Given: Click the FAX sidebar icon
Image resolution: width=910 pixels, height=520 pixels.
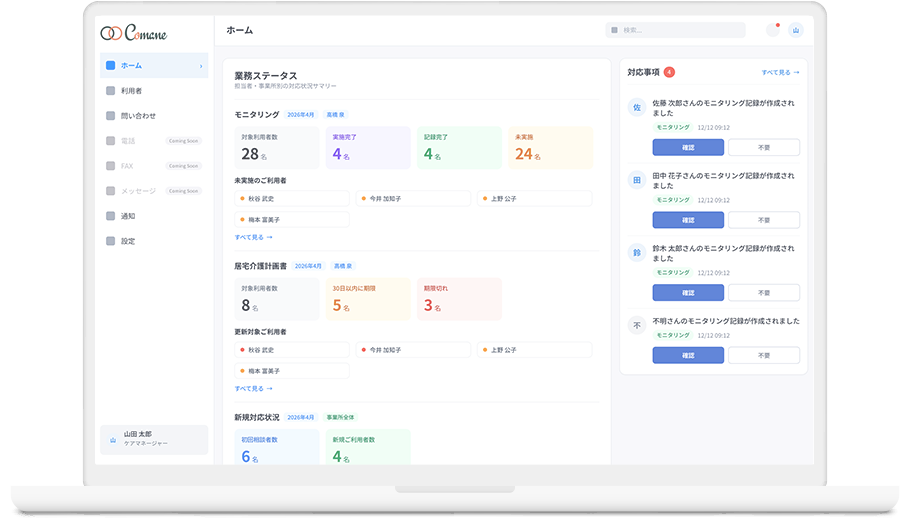Looking at the screenshot, I should click(x=110, y=165).
